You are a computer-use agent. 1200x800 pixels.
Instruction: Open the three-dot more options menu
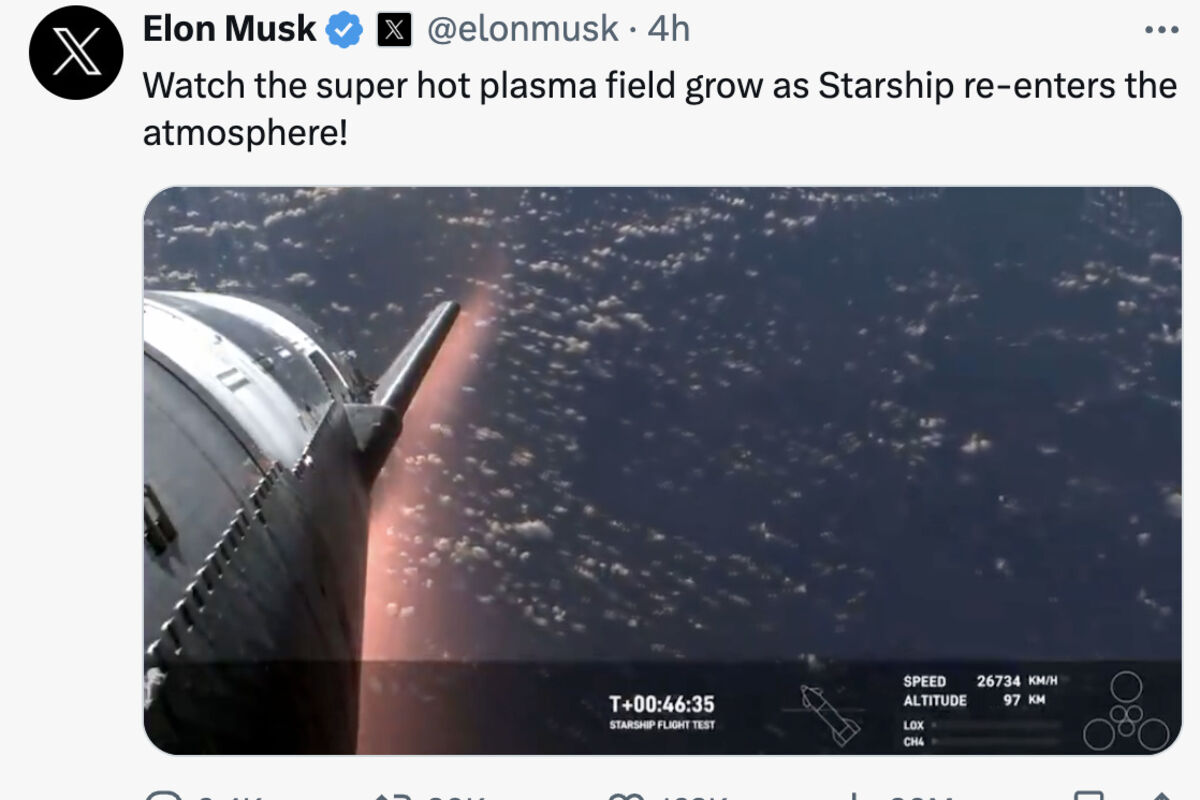[1161, 30]
